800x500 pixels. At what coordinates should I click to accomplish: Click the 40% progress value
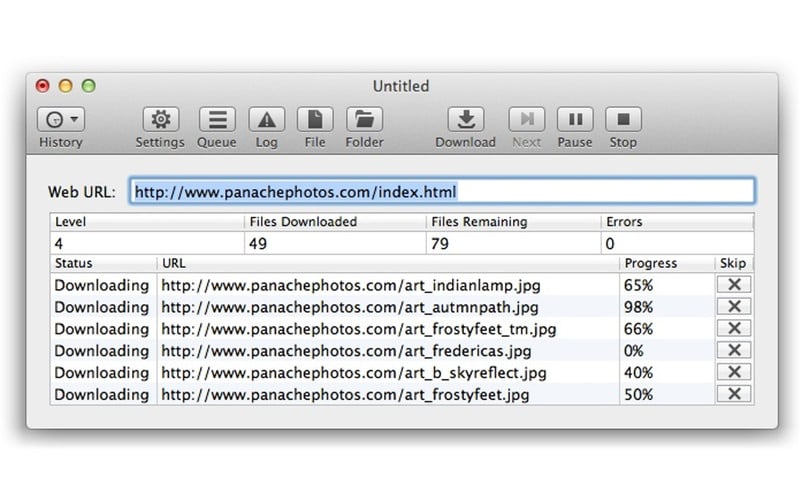638,373
